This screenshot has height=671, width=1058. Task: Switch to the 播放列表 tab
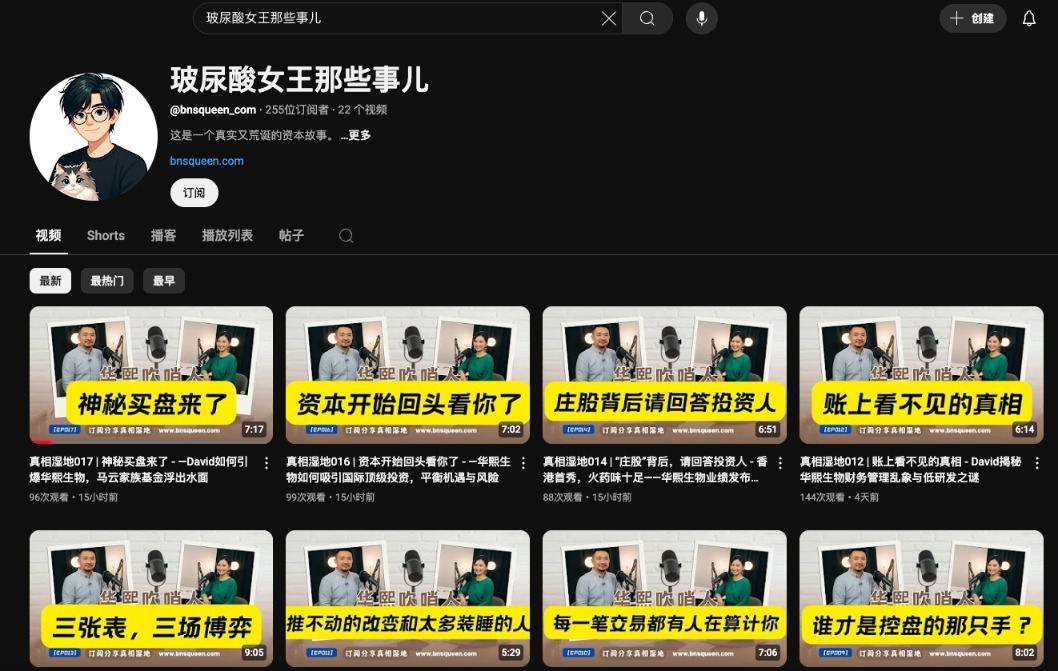coord(227,236)
